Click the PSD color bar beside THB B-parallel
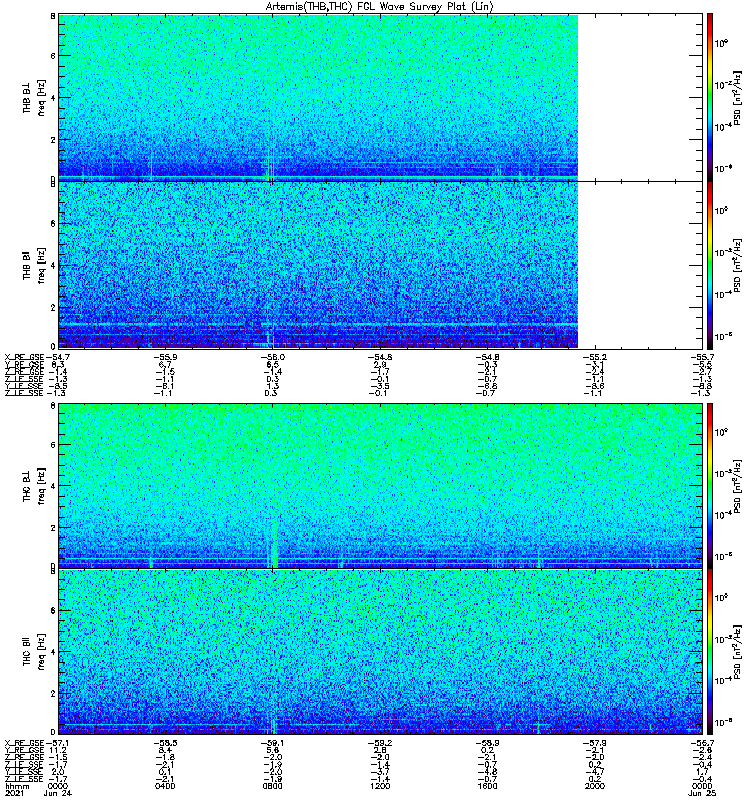750x800 pixels. (709, 265)
